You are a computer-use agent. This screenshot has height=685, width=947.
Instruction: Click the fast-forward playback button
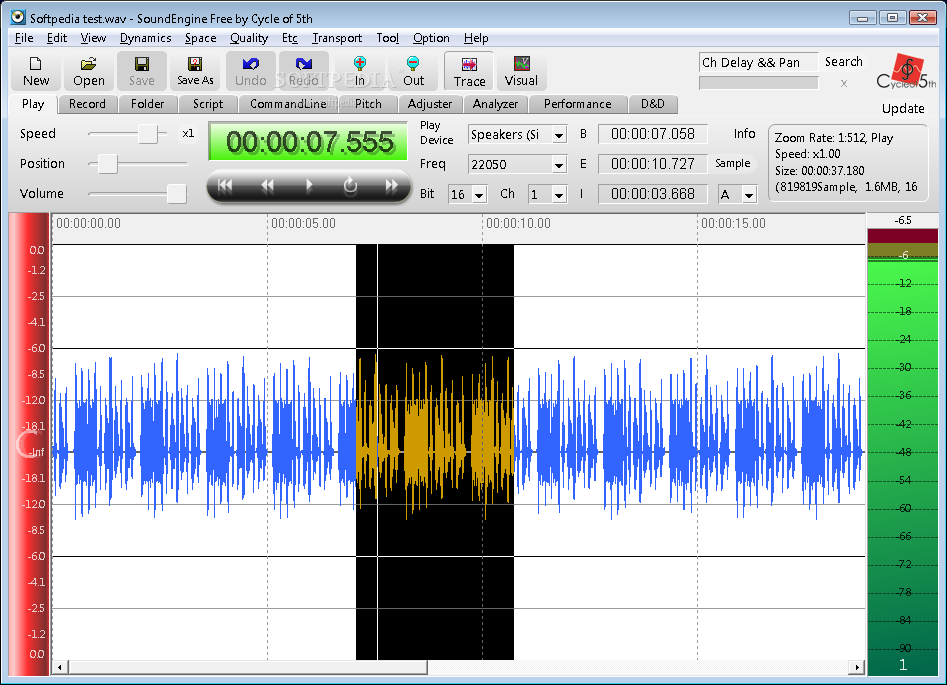click(x=392, y=185)
